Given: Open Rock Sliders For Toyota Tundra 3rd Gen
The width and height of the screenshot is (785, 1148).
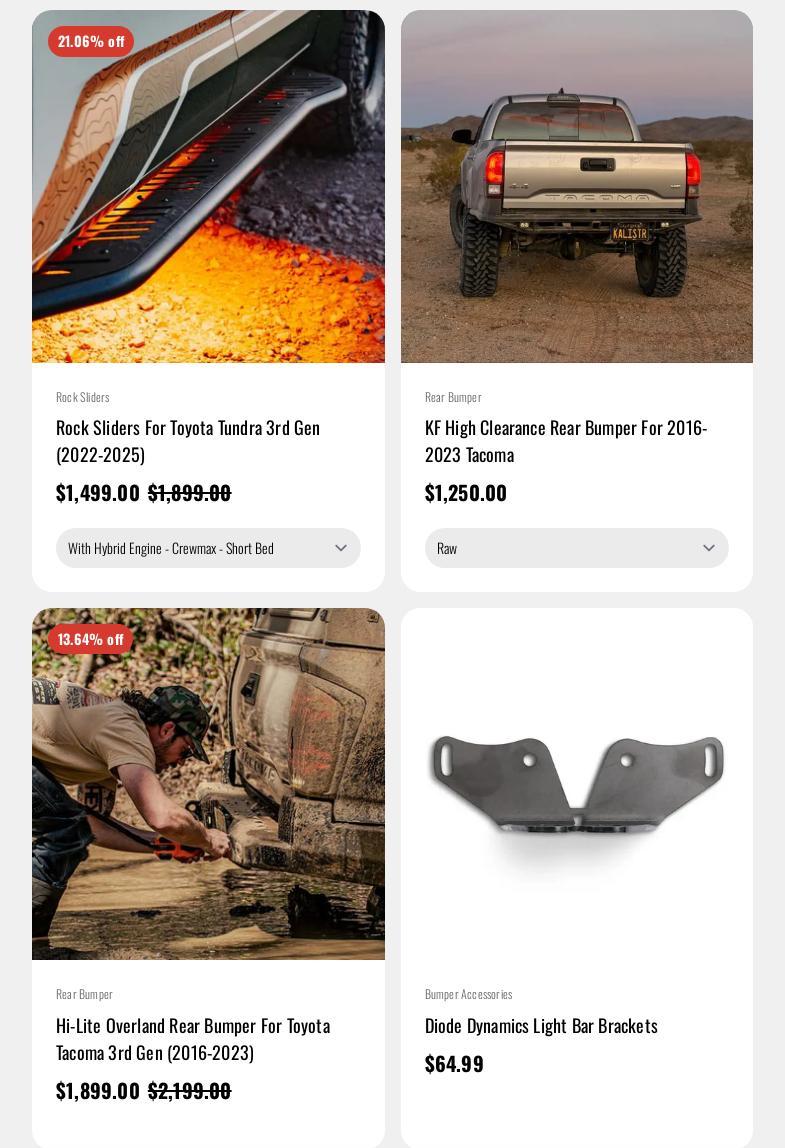Looking at the screenshot, I should coord(188,441).
